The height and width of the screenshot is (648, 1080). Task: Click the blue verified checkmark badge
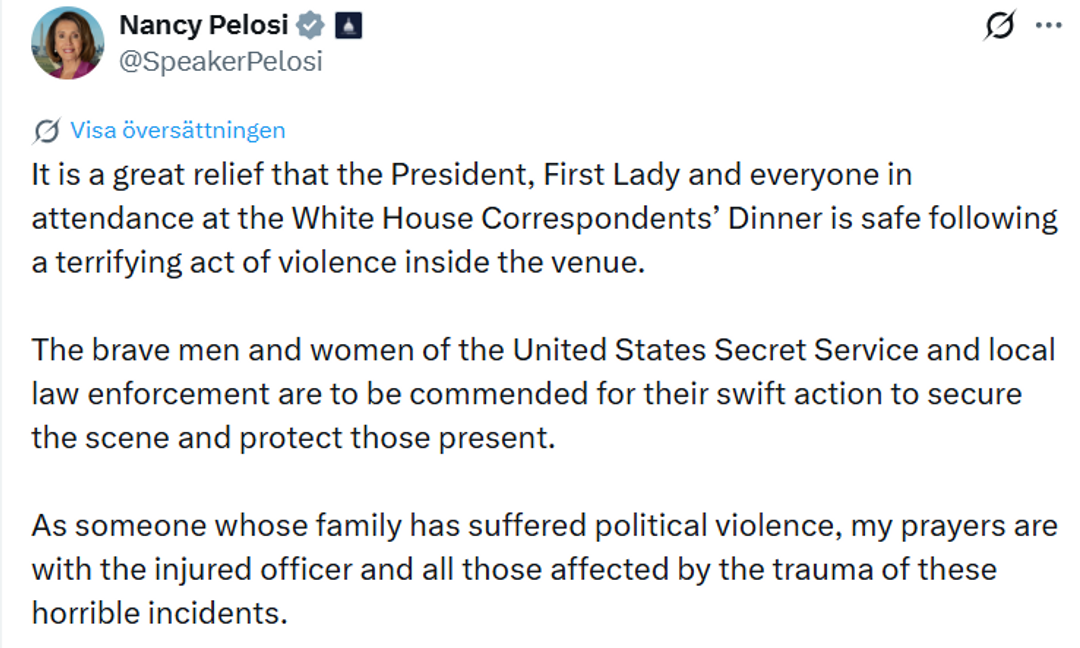pos(310,26)
